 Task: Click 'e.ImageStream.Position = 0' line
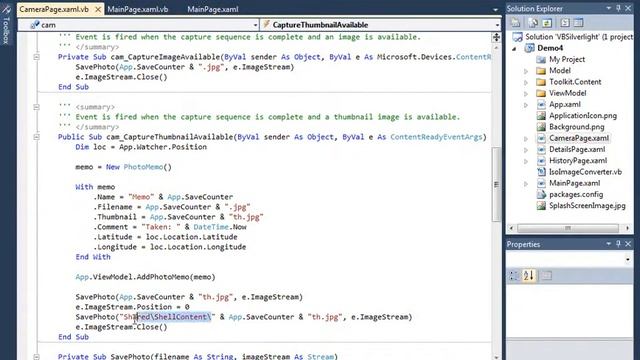[132, 307]
